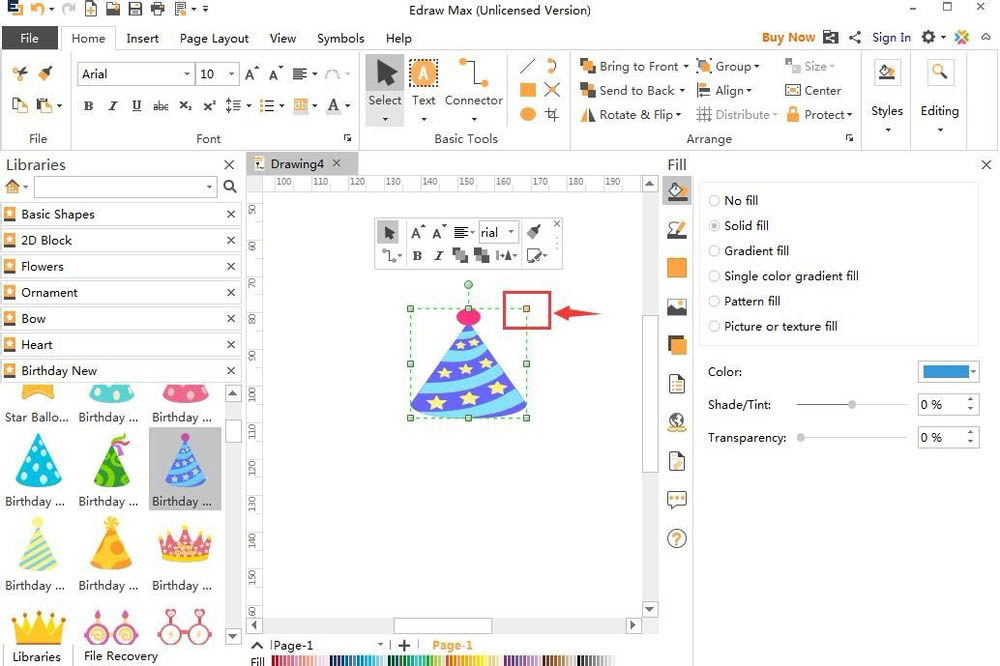Open the font name Arial dropdown

tap(187, 74)
